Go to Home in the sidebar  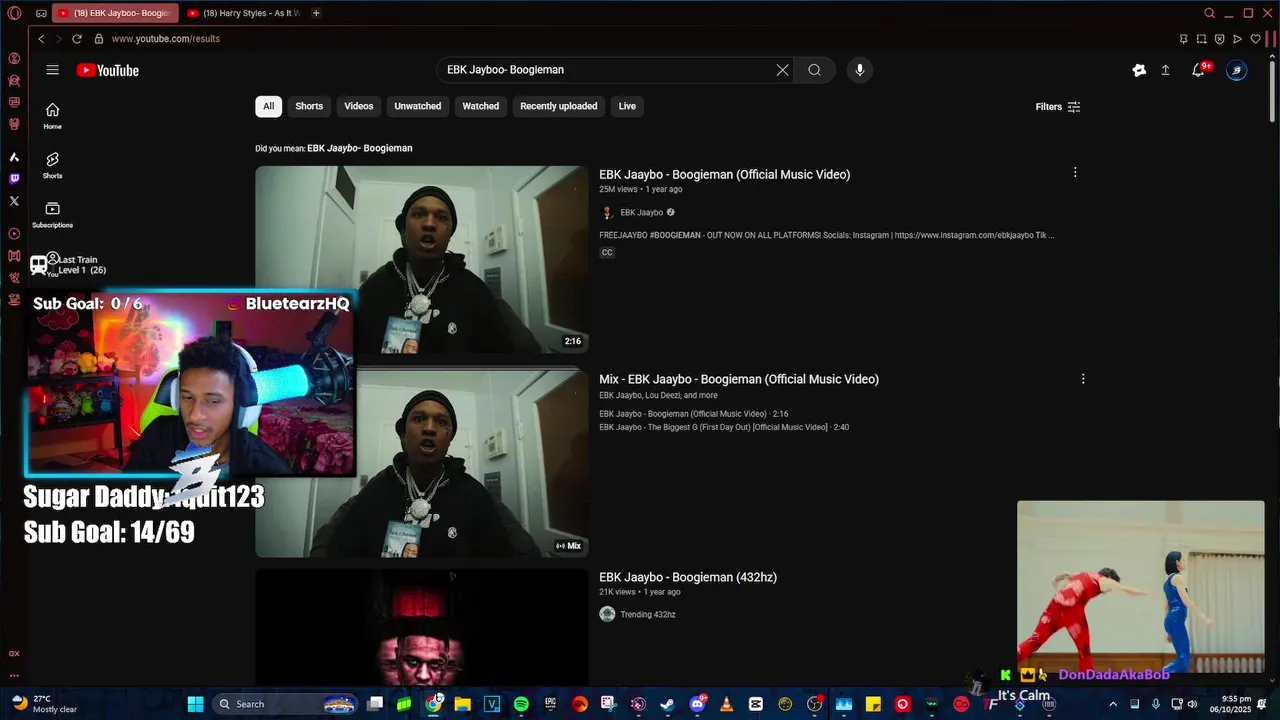pos(52,116)
